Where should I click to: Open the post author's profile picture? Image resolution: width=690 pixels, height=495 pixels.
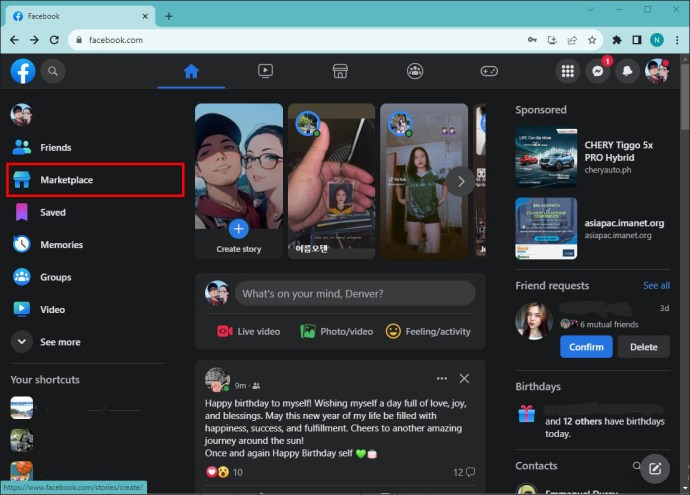(x=217, y=379)
